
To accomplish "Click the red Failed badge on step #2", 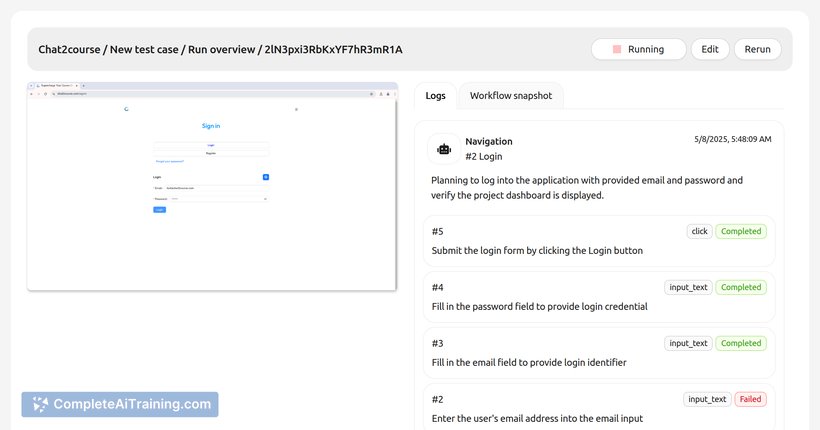I will [750, 399].
